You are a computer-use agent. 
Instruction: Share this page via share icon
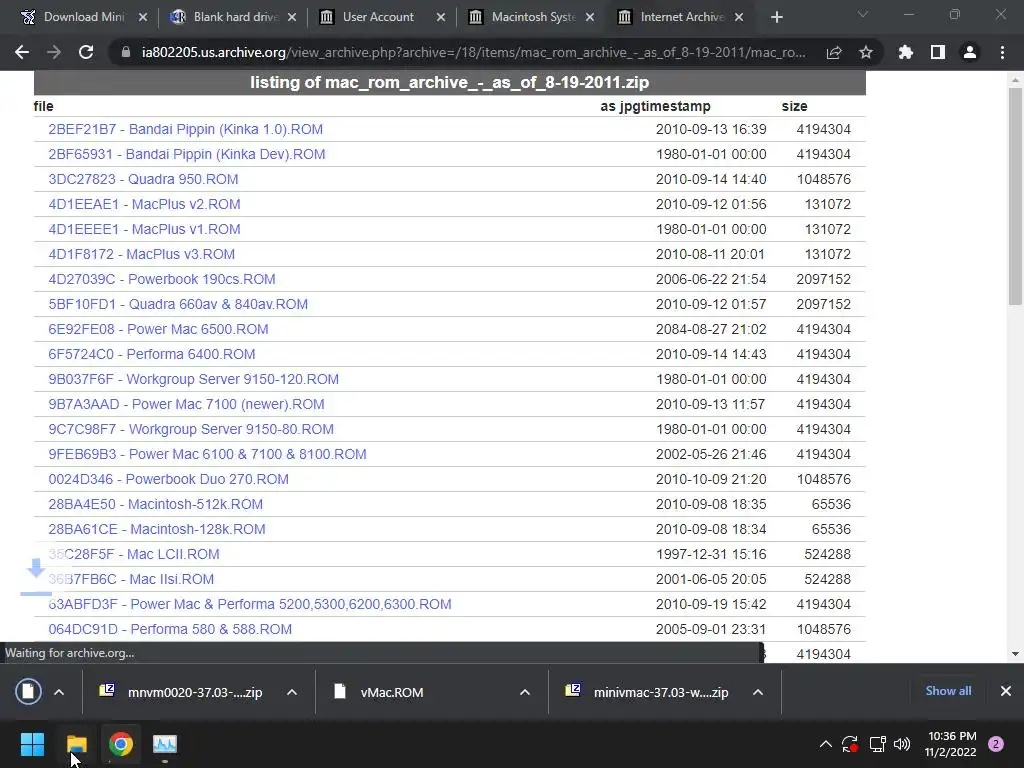[x=834, y=52]
